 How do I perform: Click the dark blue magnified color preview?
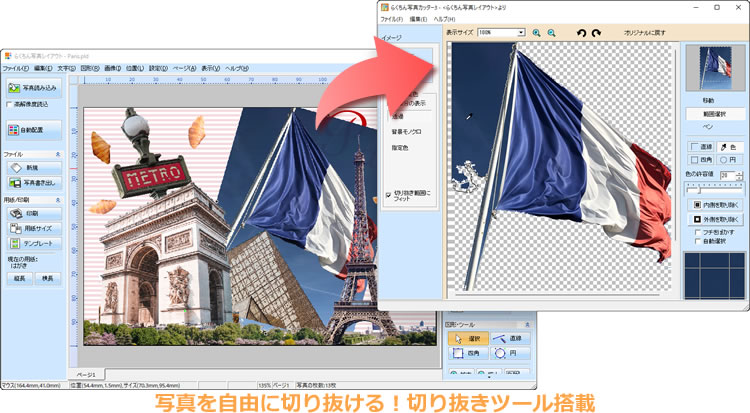pos(715,276)
